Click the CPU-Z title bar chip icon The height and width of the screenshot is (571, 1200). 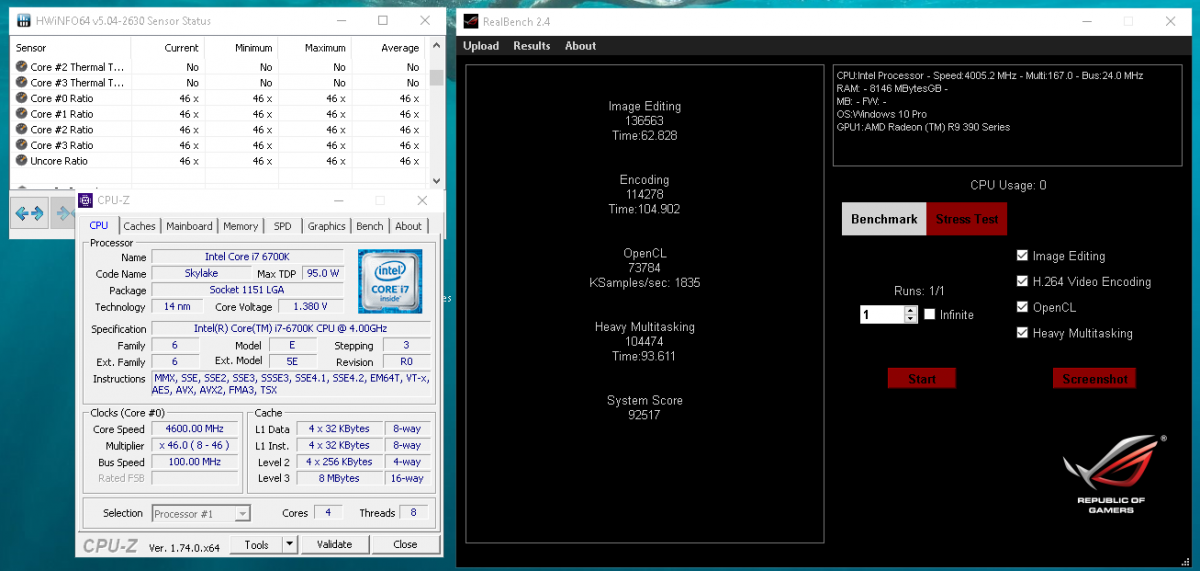[85, 200]
